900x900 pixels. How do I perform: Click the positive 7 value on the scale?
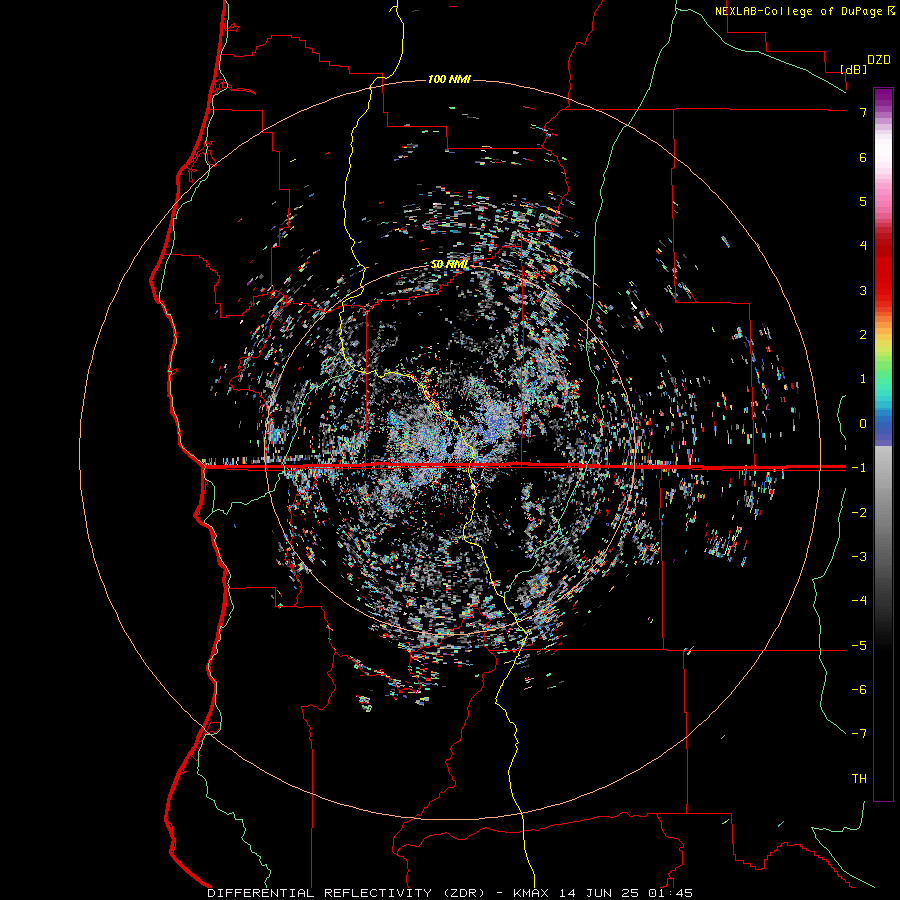pyautogui.click(x=863, y=112)
